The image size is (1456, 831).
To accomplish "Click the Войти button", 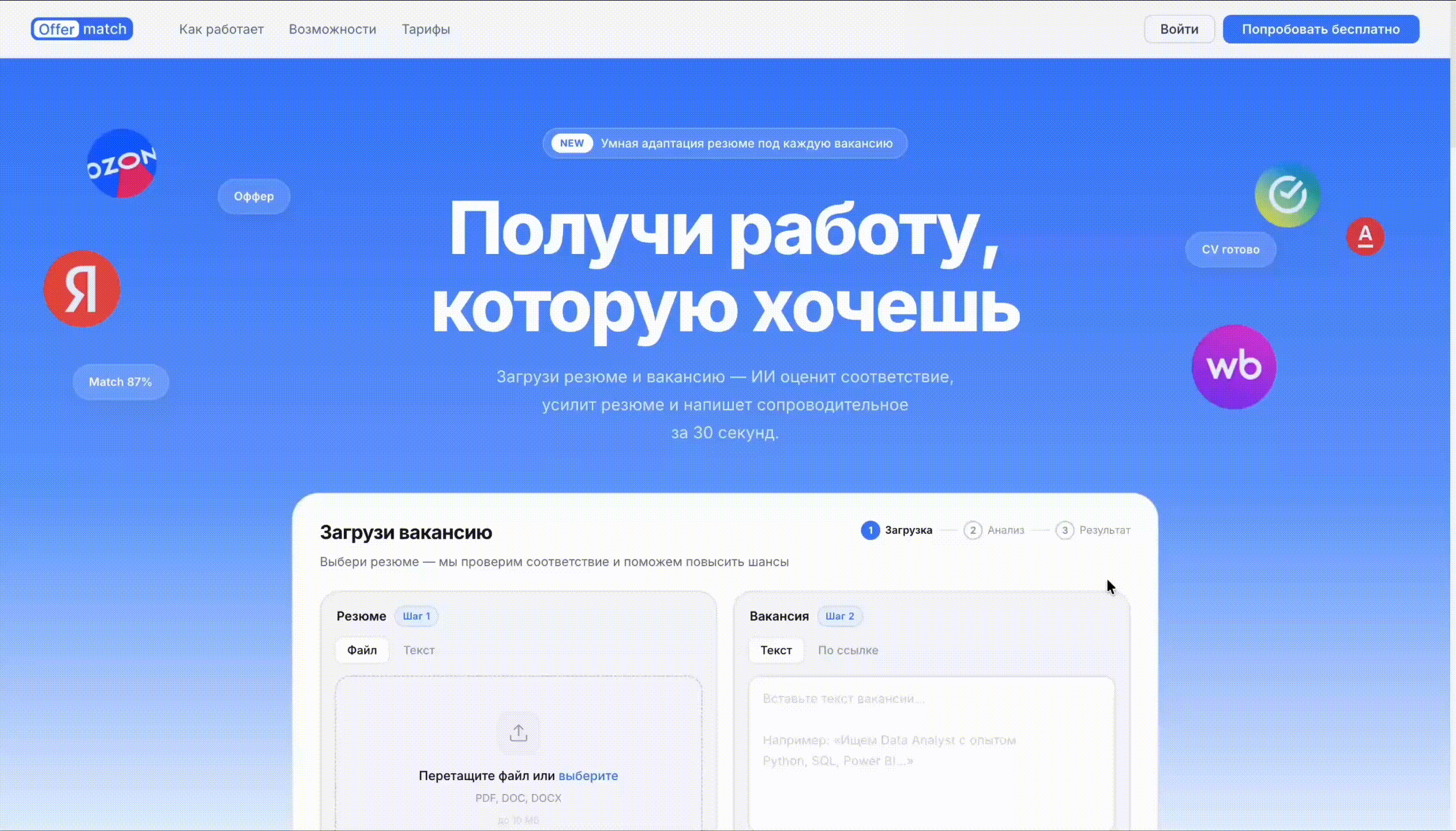I will (x=1179, y=29).
